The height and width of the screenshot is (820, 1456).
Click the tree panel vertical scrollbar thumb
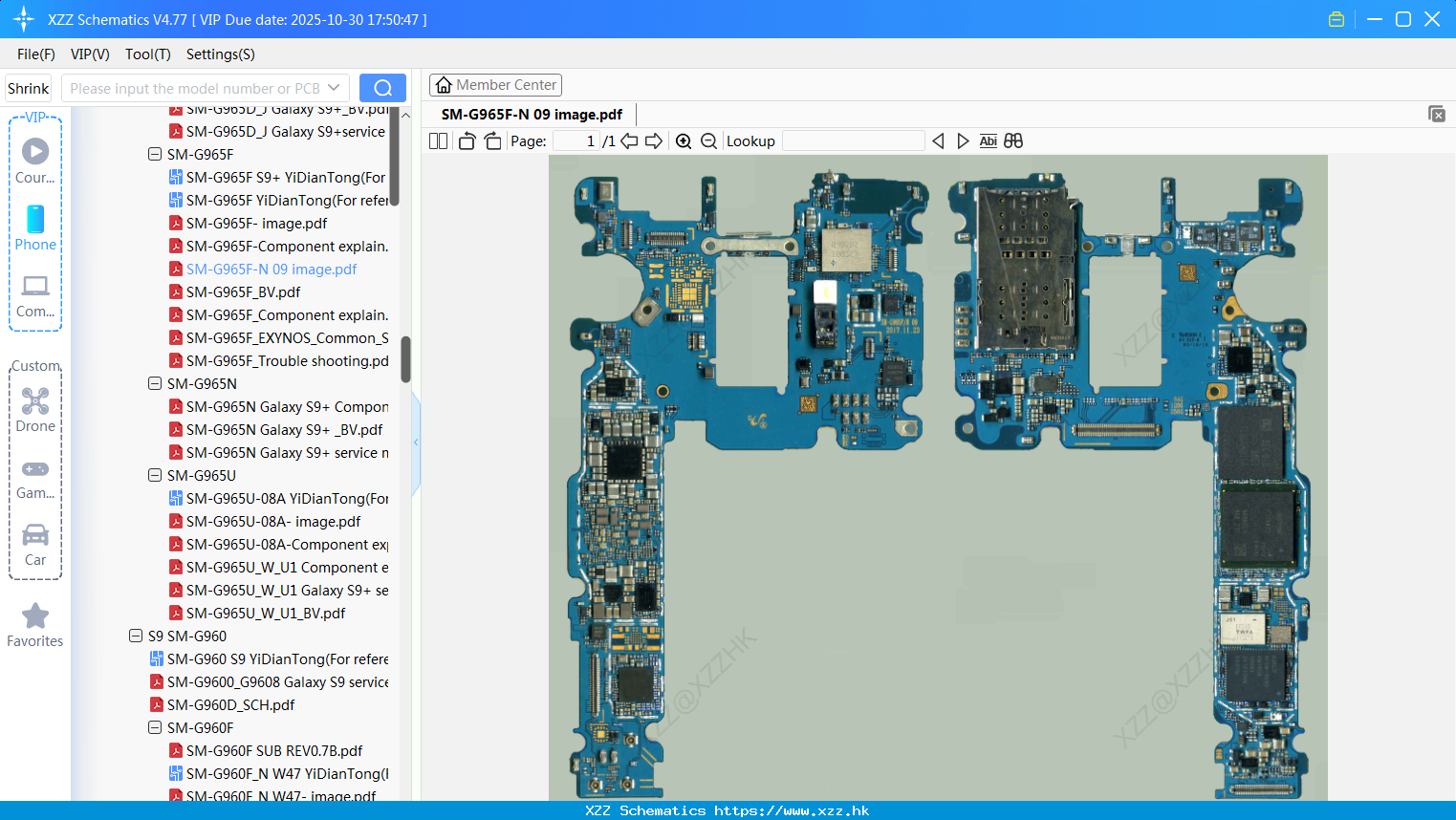(x=405, y=358)
